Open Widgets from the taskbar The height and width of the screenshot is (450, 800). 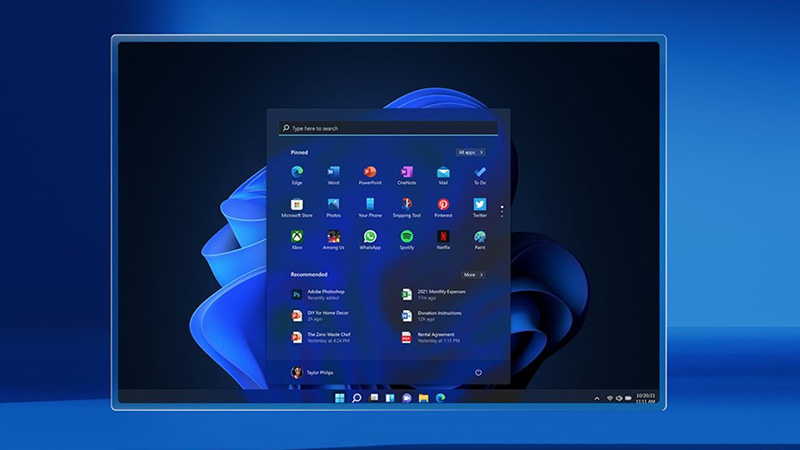tap(390, 398)
